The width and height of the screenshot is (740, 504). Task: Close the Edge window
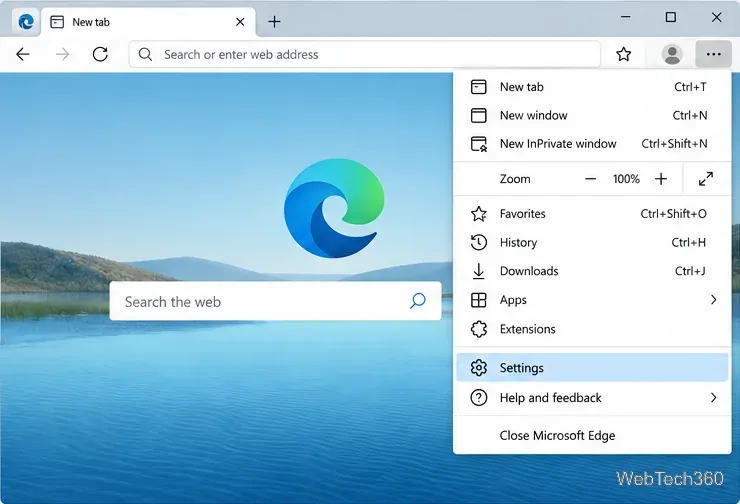coord(716,17)
